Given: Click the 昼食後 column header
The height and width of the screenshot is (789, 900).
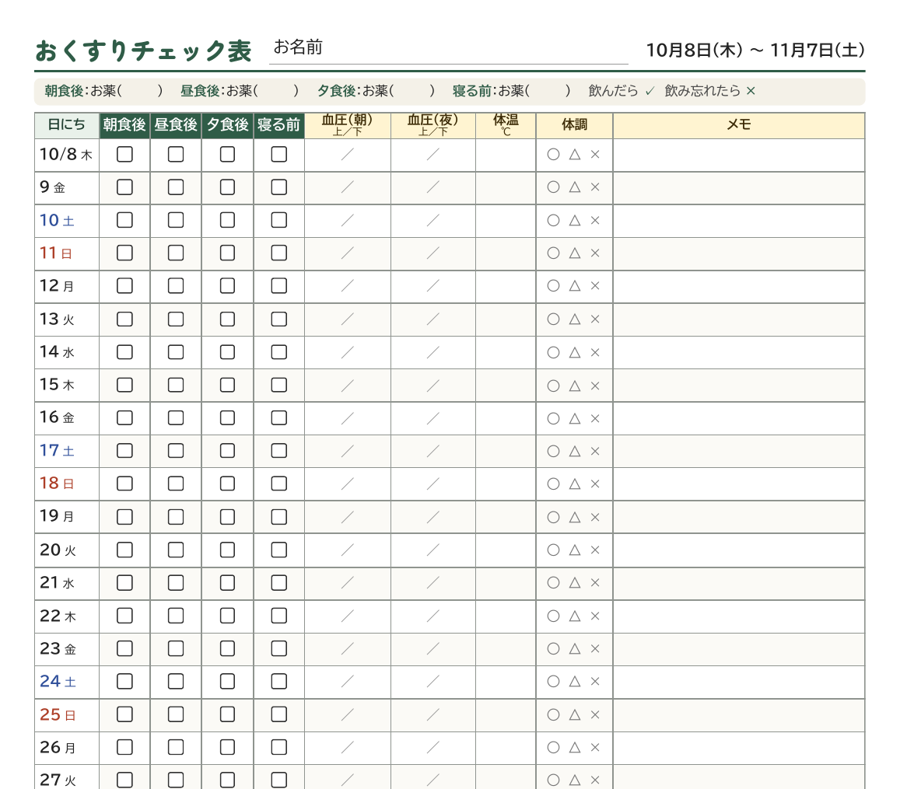Looking at the screenshot, I should (176, 125).
